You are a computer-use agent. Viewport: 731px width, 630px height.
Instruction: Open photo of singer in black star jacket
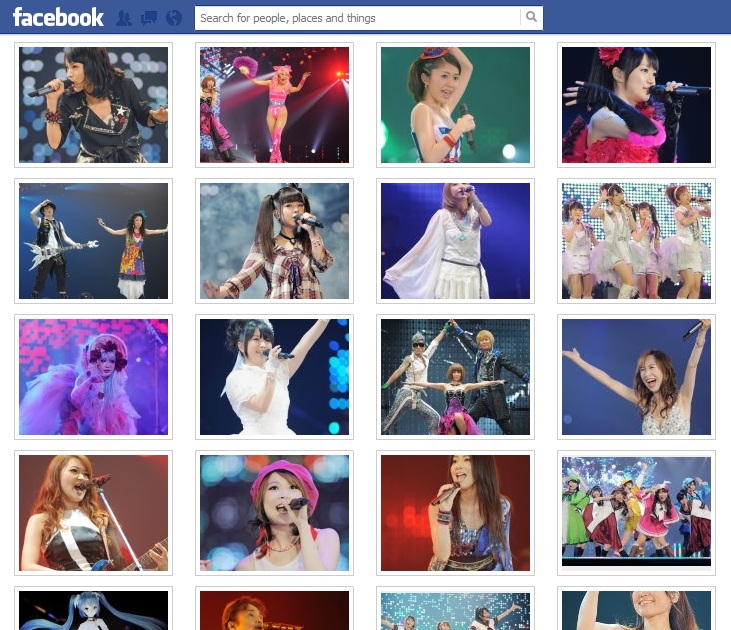[93, 105]
